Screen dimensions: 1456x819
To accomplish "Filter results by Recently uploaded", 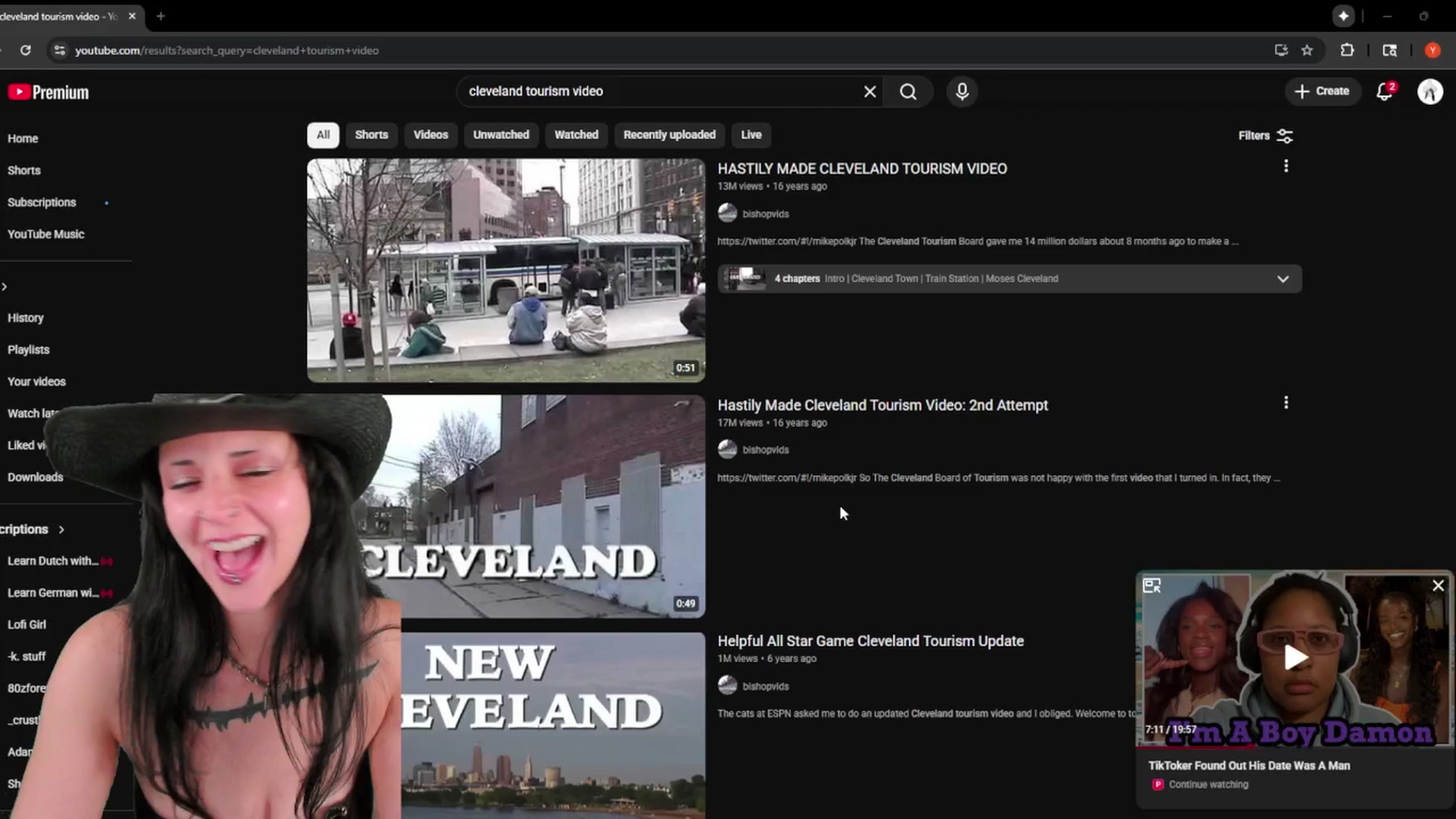I will 670,135.
